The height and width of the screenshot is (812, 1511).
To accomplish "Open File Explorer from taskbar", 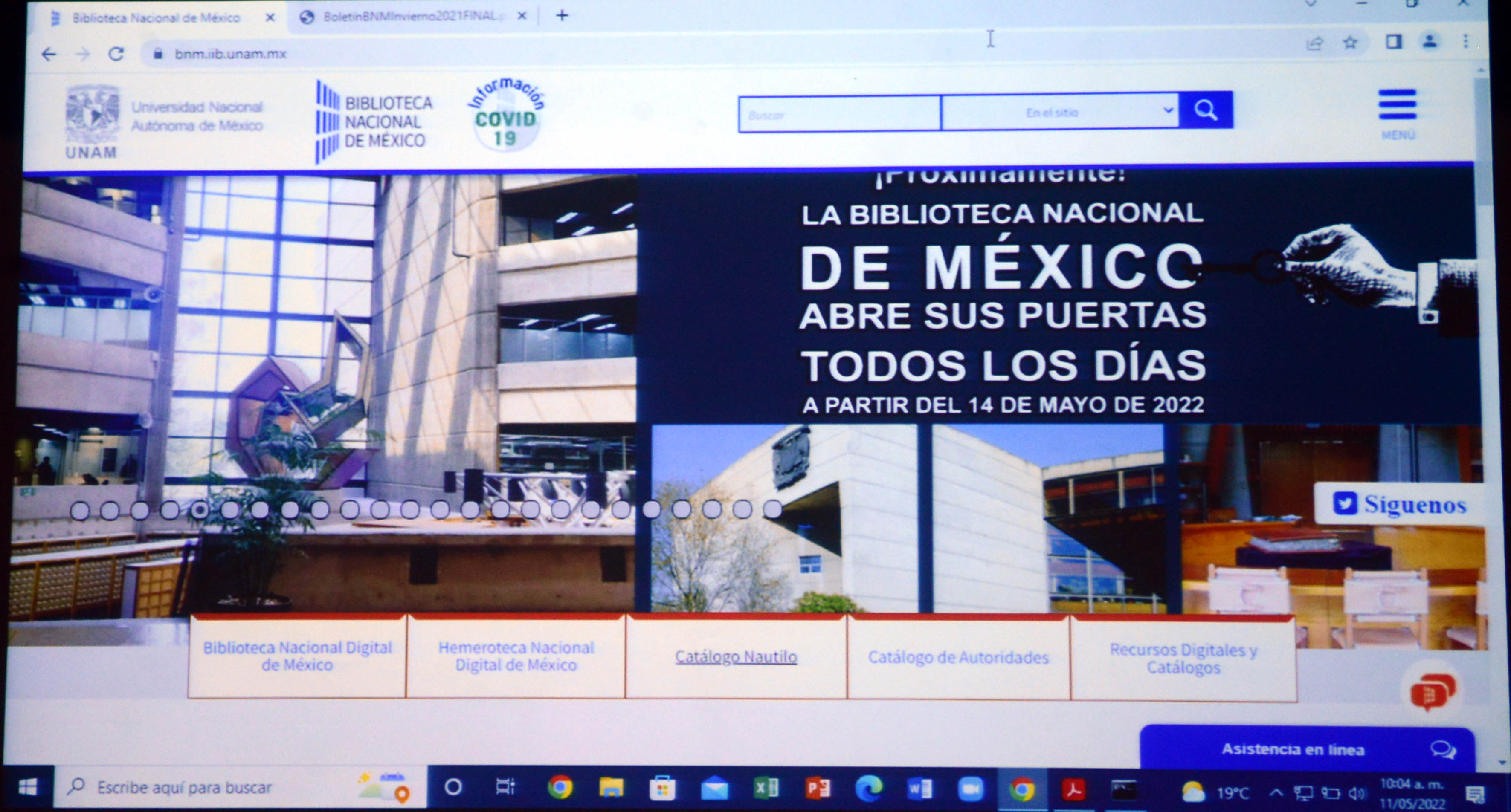I will point(611,787).
